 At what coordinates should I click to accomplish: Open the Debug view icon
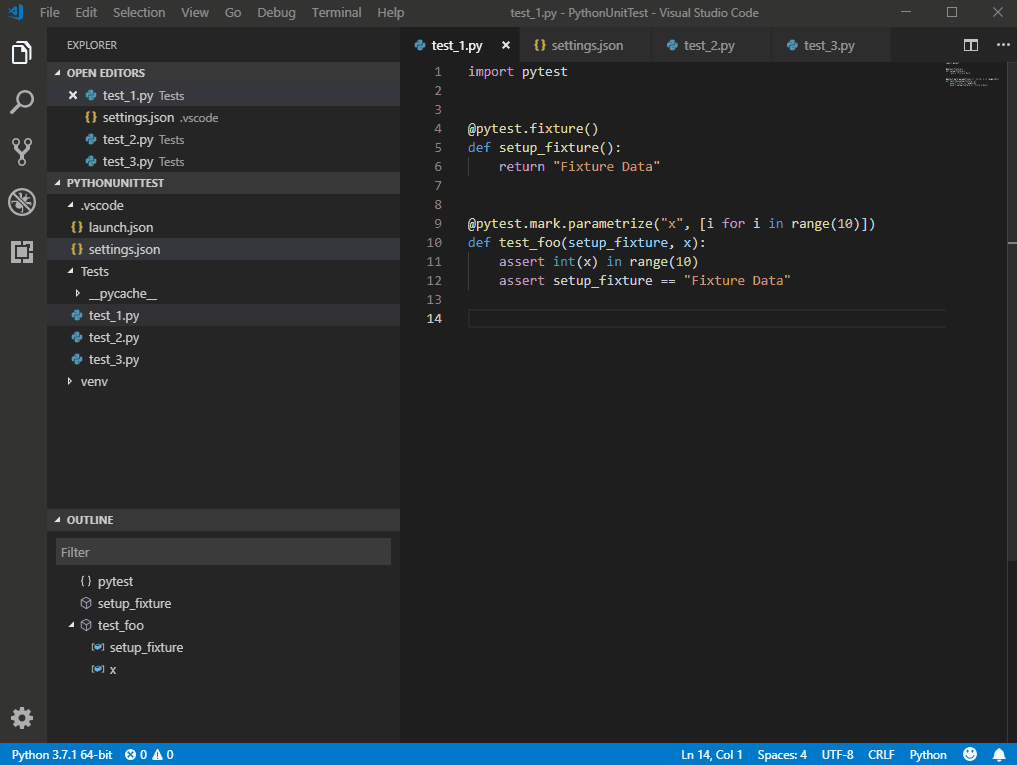tap(22, 202)
